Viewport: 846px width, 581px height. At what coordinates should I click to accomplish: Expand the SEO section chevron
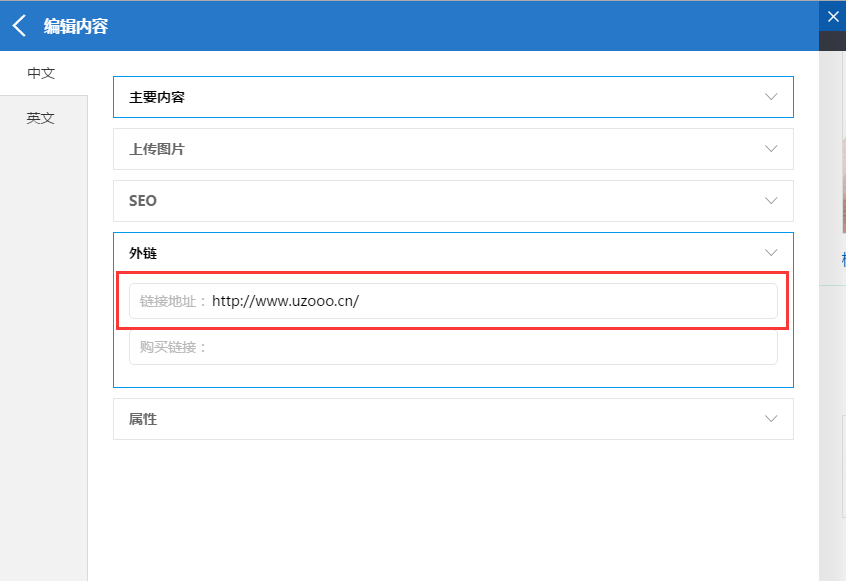pos(771,201)
